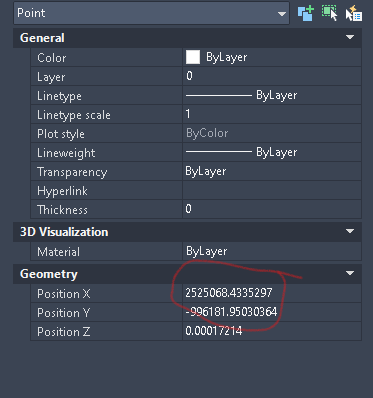The image size is (373, 398).
Task: Select the Linetype scale property label
Action: [74, 115]
